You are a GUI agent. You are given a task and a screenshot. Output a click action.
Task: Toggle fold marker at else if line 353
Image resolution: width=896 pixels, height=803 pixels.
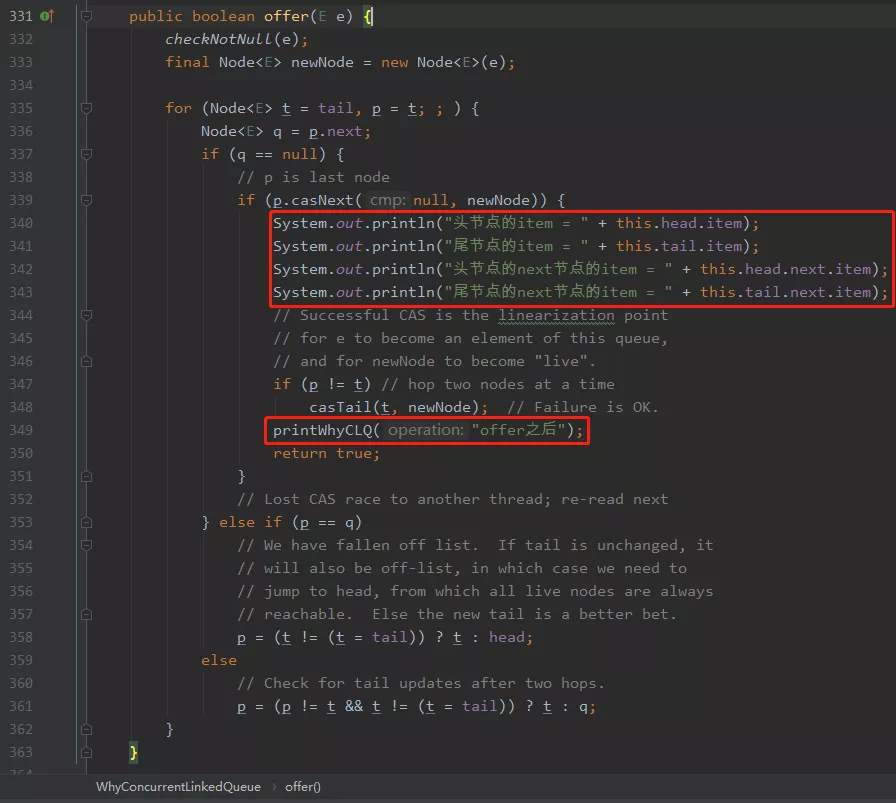click(x=86, y=522)
